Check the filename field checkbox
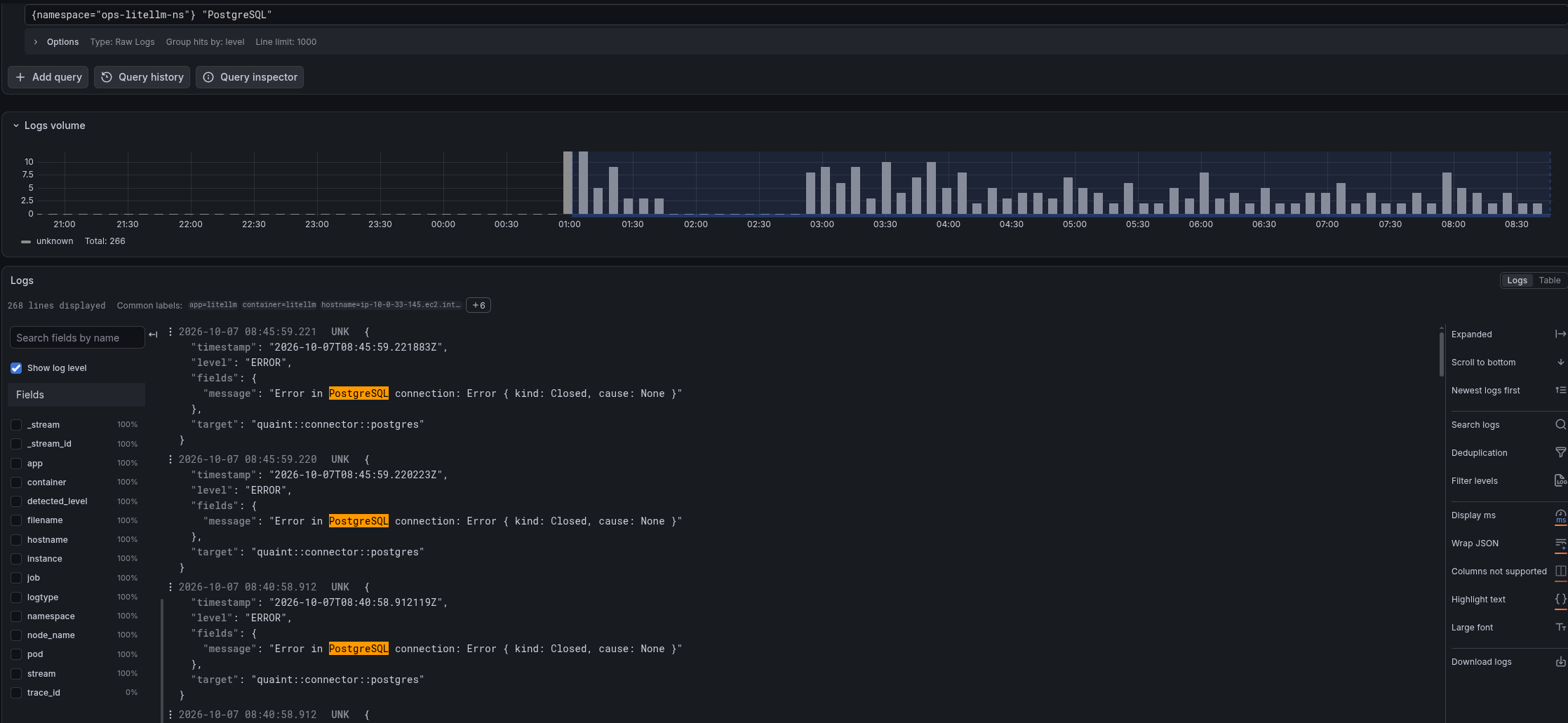Image resolution: width=1568 pixels, height=723 pixels. pos(16,520)
